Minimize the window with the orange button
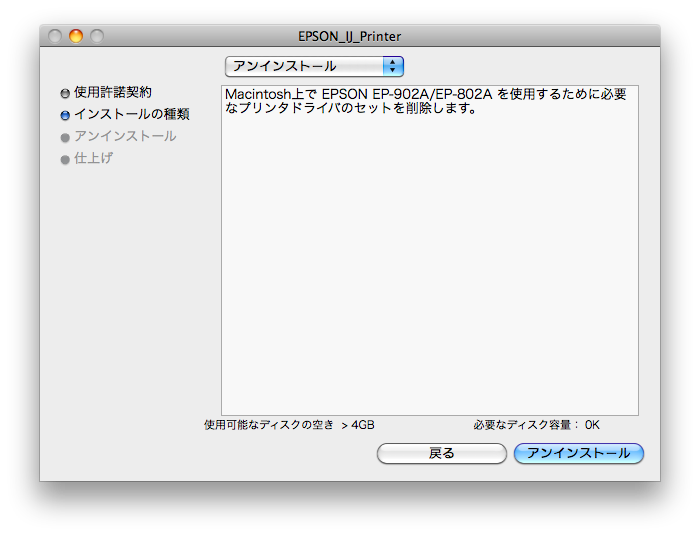The height and width of the screenshot is (536, 700). click(76, 36)
